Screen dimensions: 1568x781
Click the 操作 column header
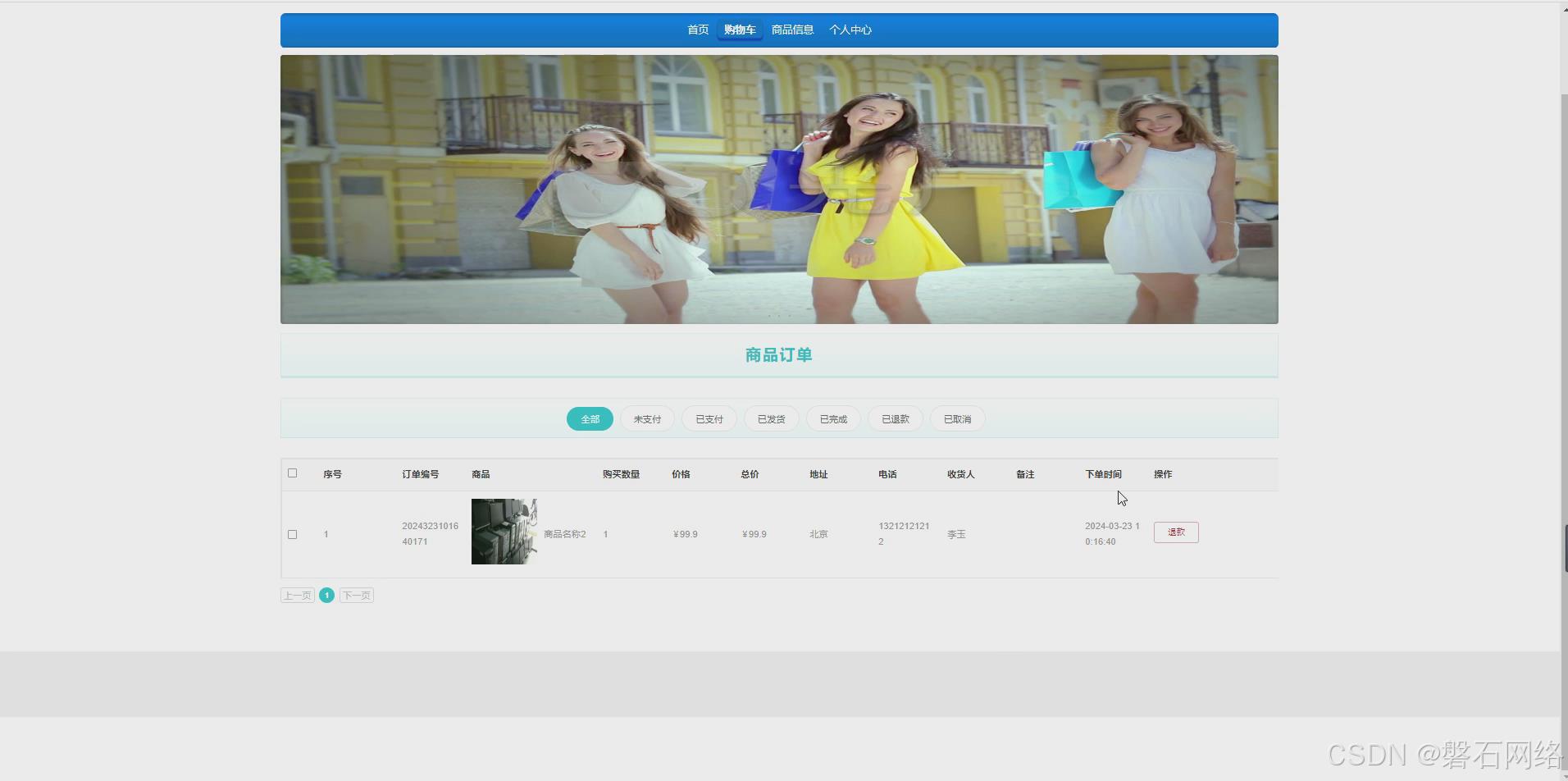1163,474
